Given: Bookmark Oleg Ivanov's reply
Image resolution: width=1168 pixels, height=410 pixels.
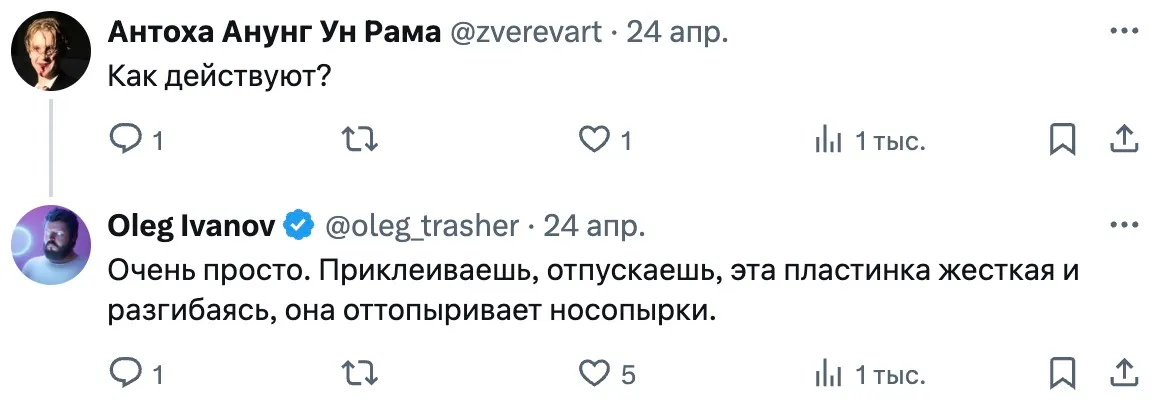Looking at the screenshot, I should tap(1062, 374).
